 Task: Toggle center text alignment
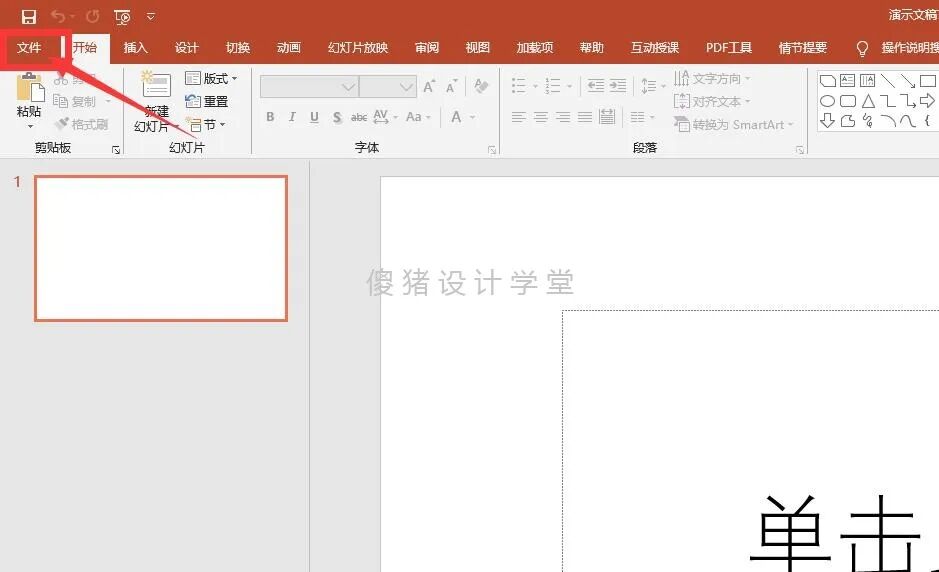pos(541,117)
